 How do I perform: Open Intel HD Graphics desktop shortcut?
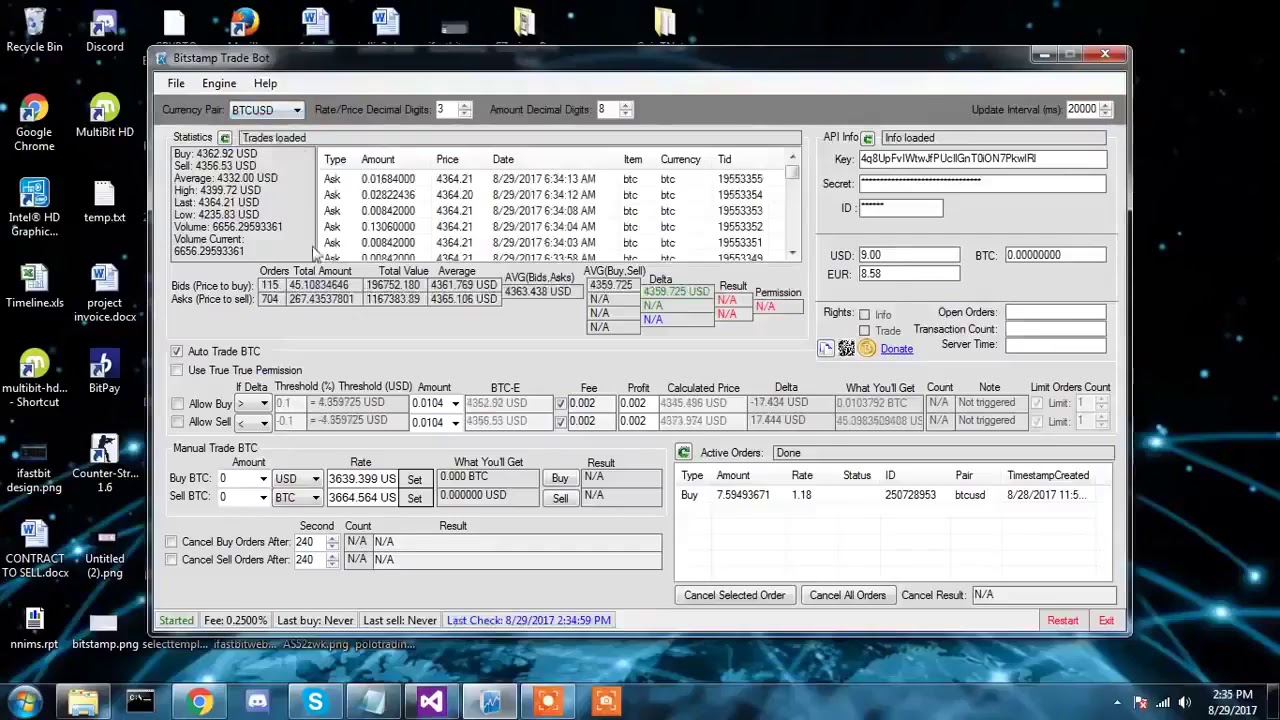point(34,208)
